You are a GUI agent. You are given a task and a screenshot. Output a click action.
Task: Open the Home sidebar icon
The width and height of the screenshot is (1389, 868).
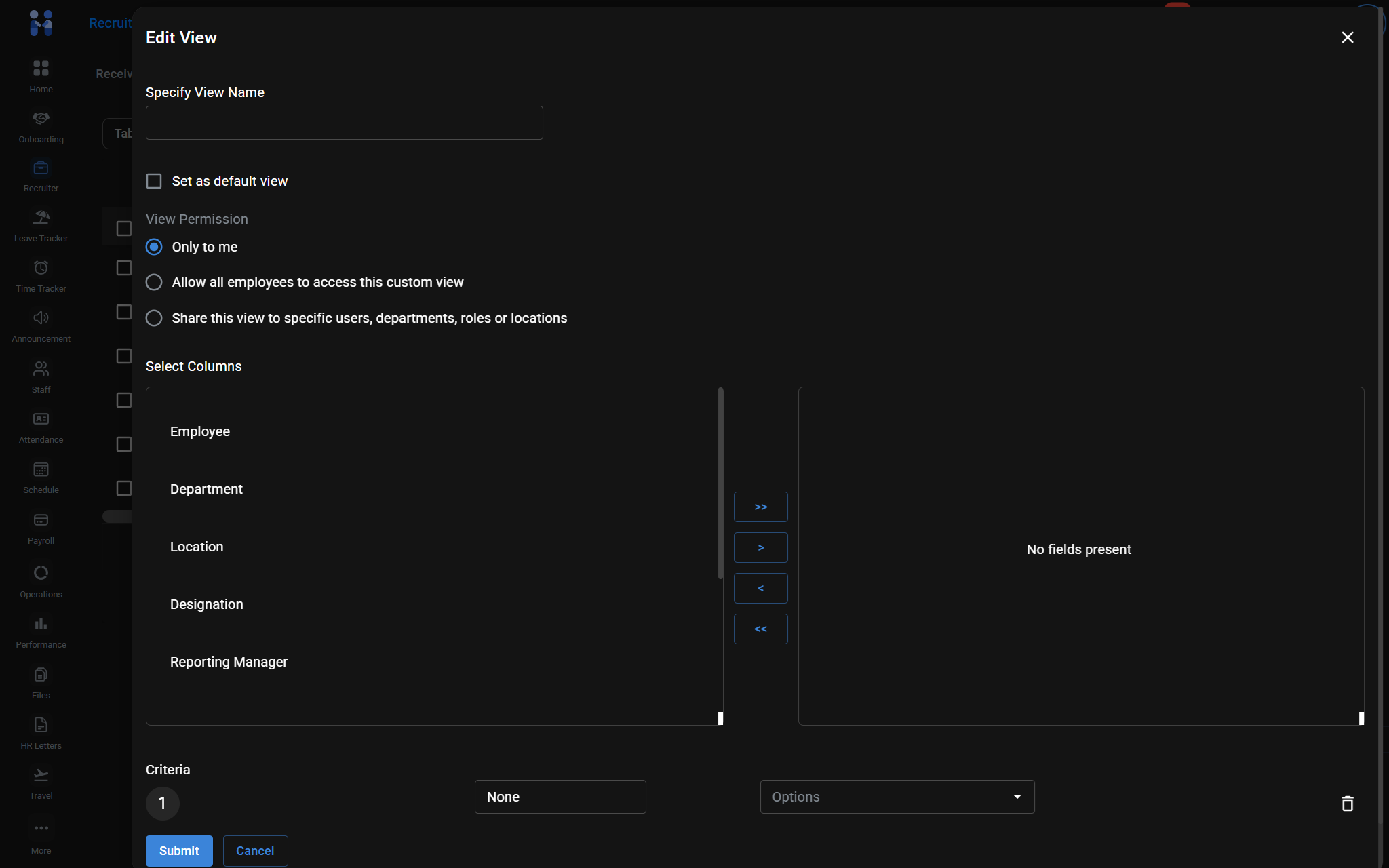tap(41, 68)
